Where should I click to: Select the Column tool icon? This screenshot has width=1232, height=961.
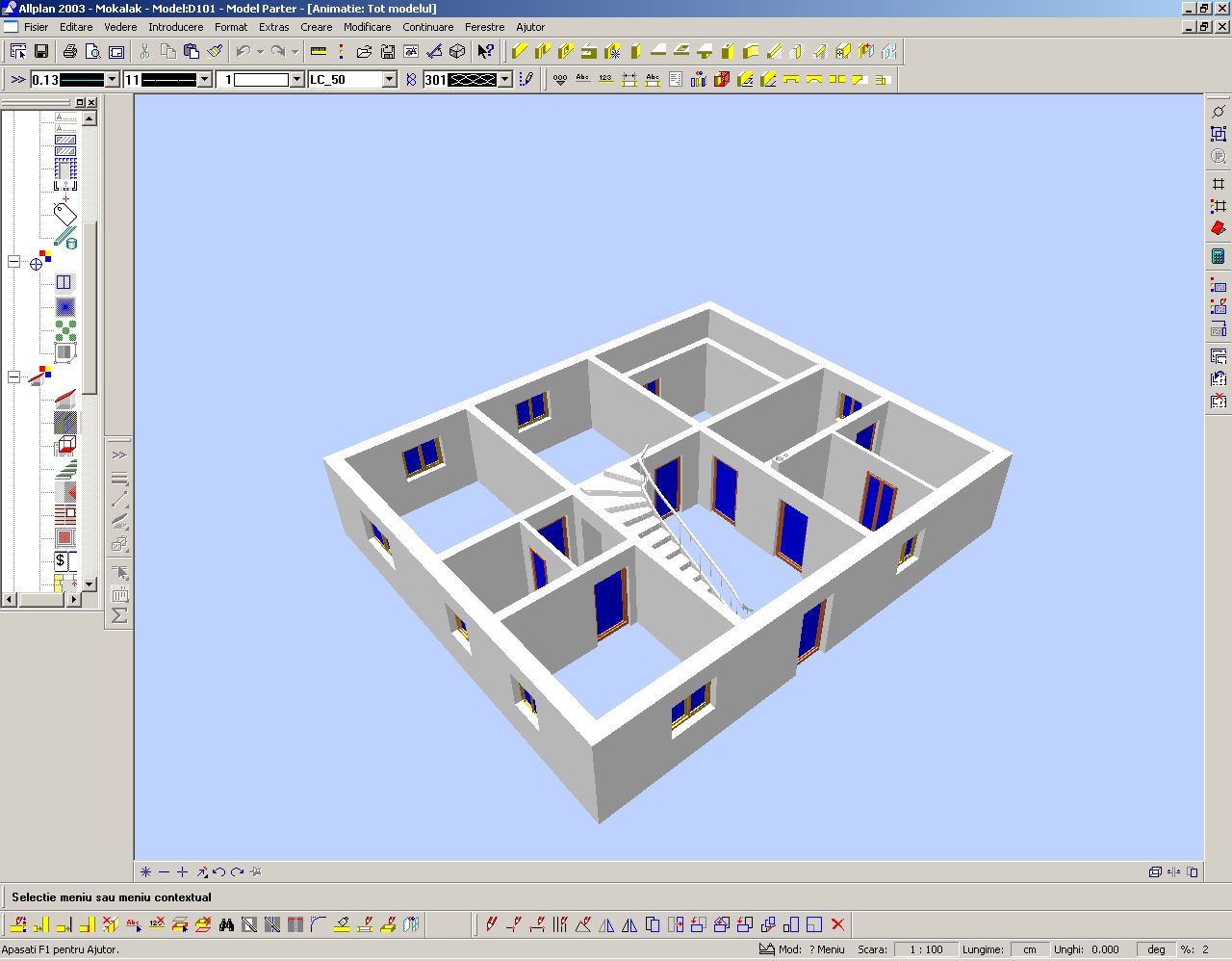[635, 51]
